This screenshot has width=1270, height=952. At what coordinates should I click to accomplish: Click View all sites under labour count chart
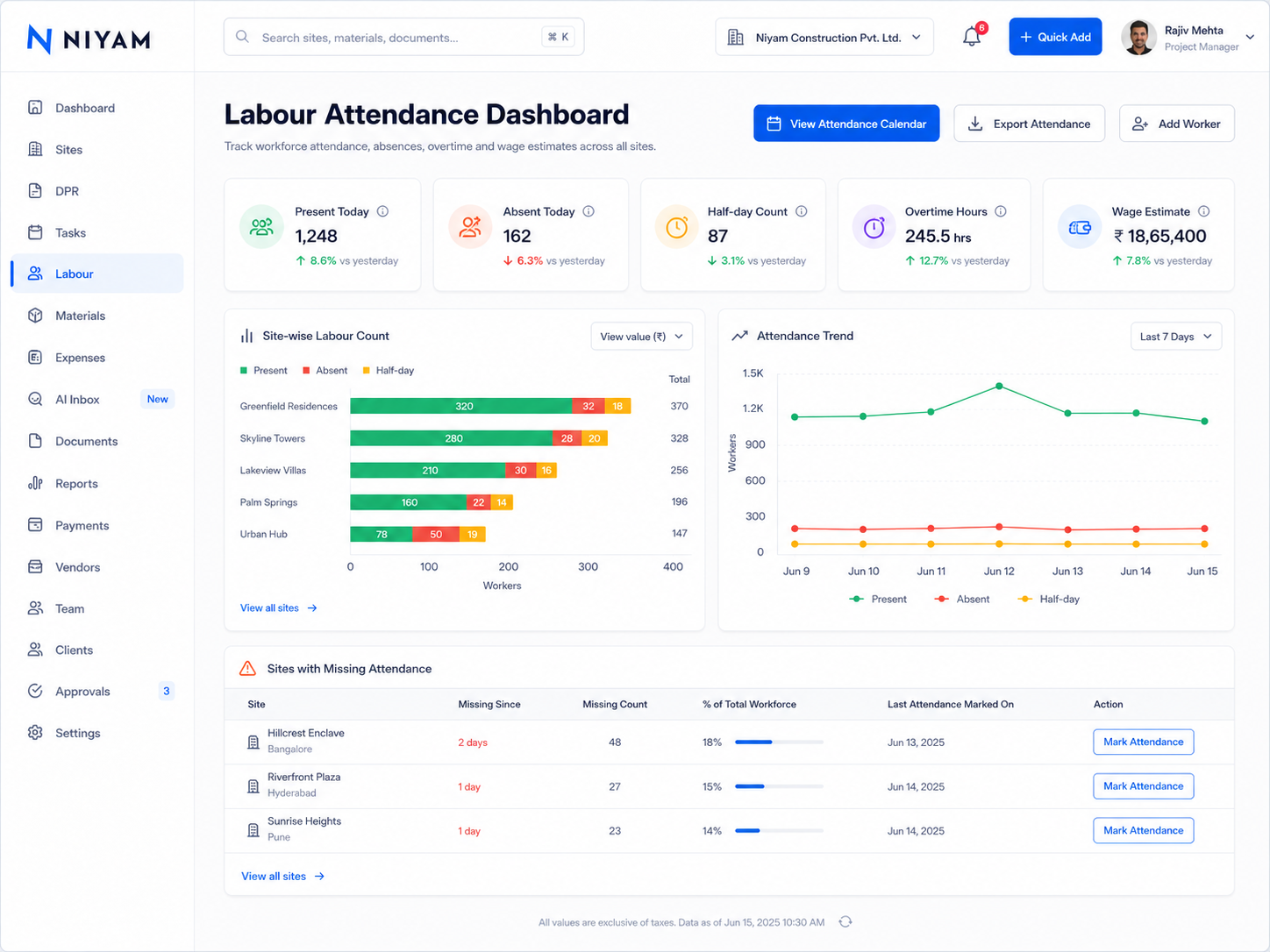point(278,607)
